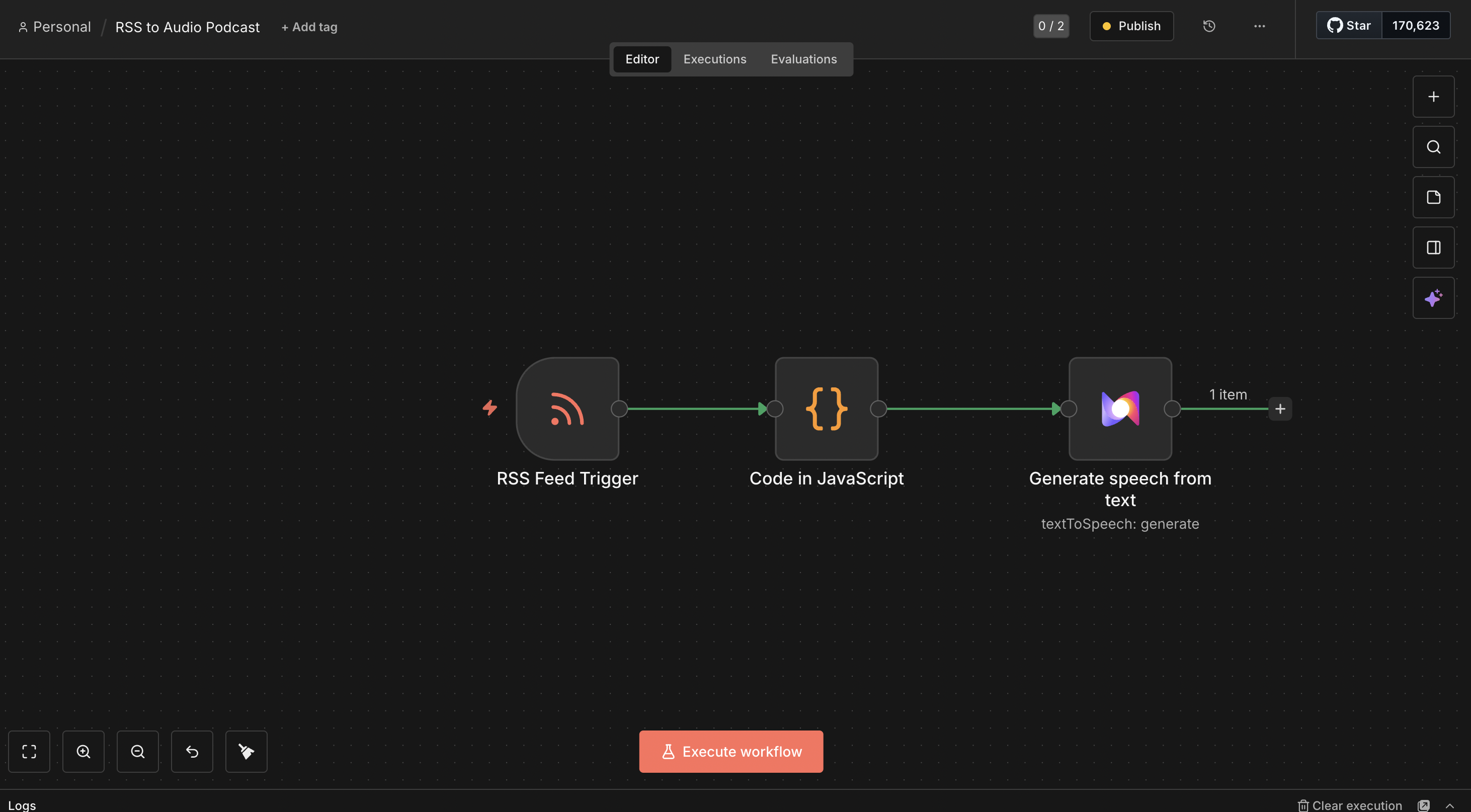This screenshot has width=1471, height=812.
Task: Publish the workflow
Action: (x=1131, y=26)
